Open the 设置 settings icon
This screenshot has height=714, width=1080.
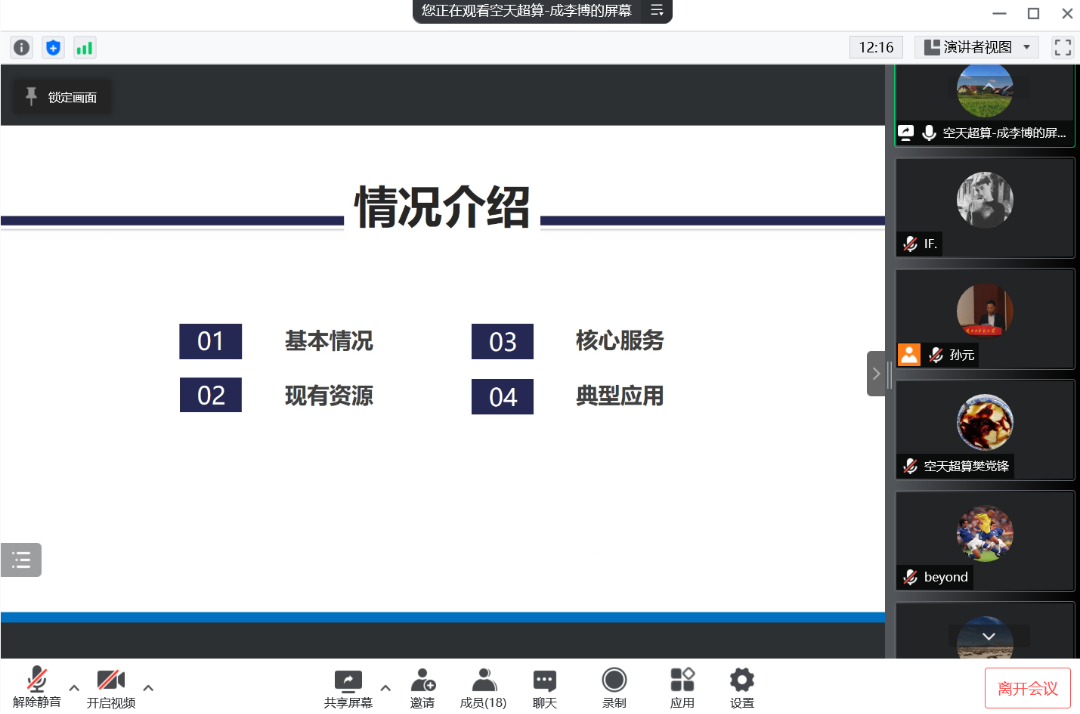click(x=742, y=687)
